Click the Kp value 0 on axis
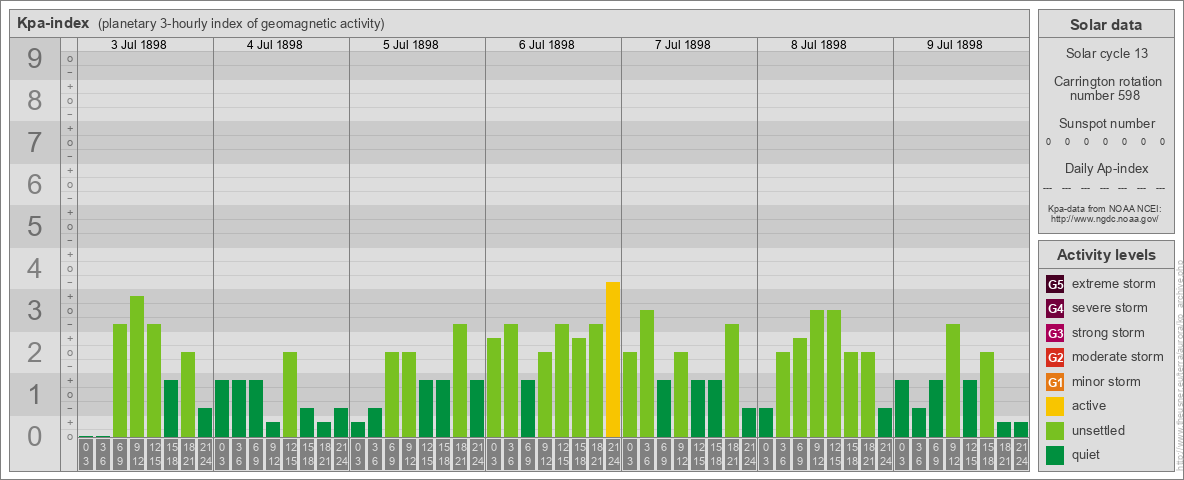This screenshot has width=1184, height=480. tap(35, 436)
